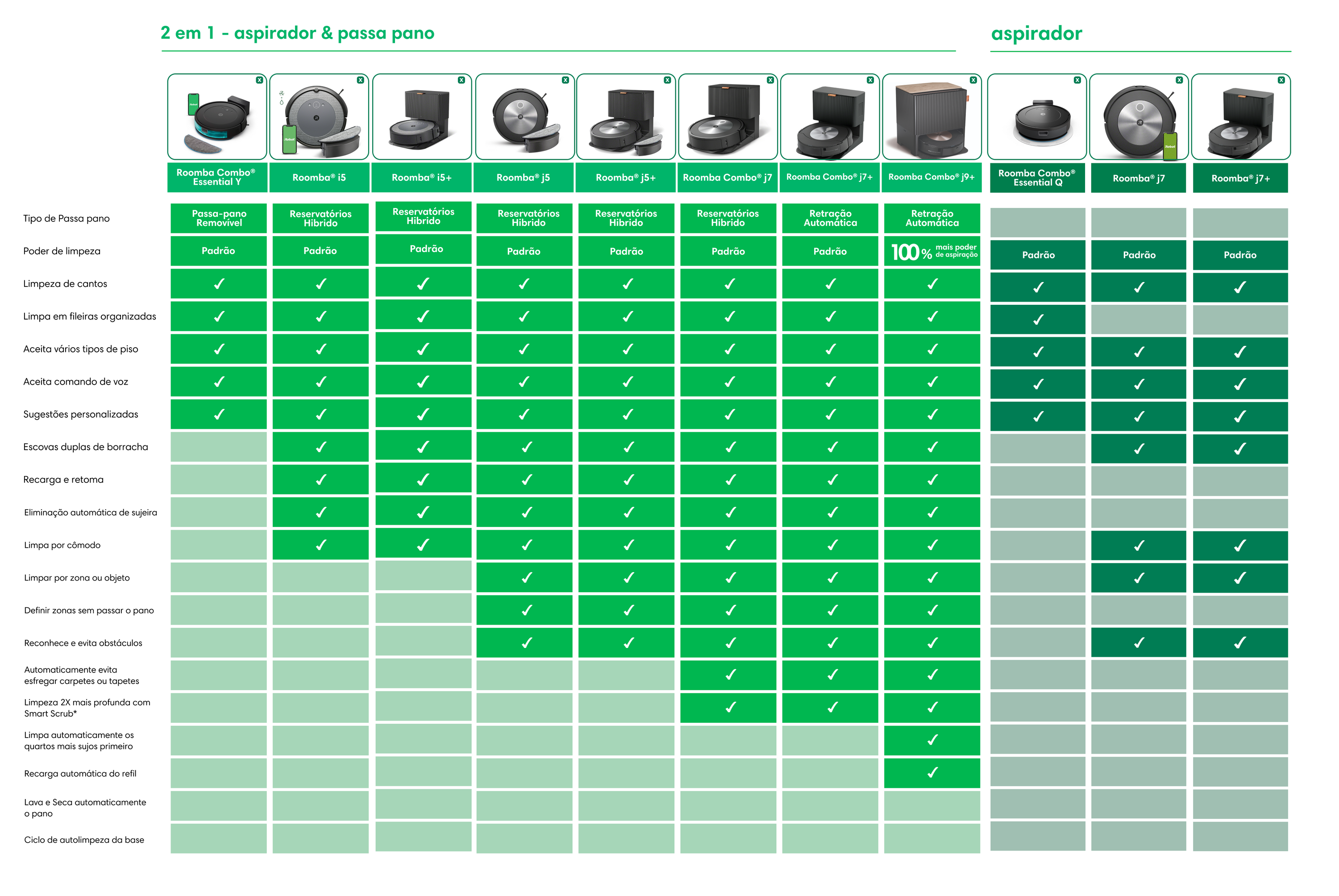Click Roomba Combo j9+ product image
Image resolution: width=1339 pixels, height=896 pixels.
(x=931, y=117)
